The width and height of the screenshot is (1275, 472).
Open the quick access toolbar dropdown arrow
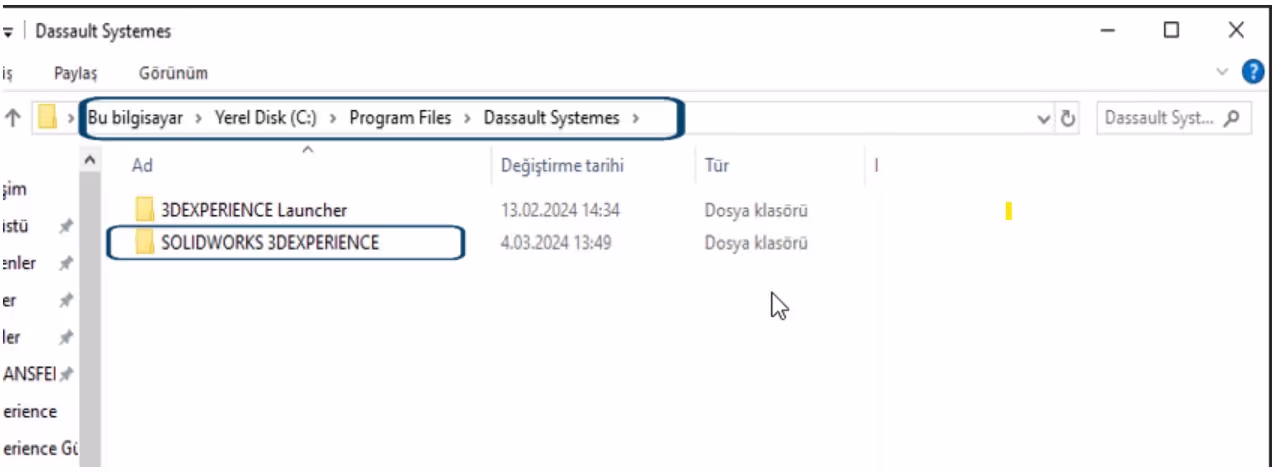pos(9,31)
